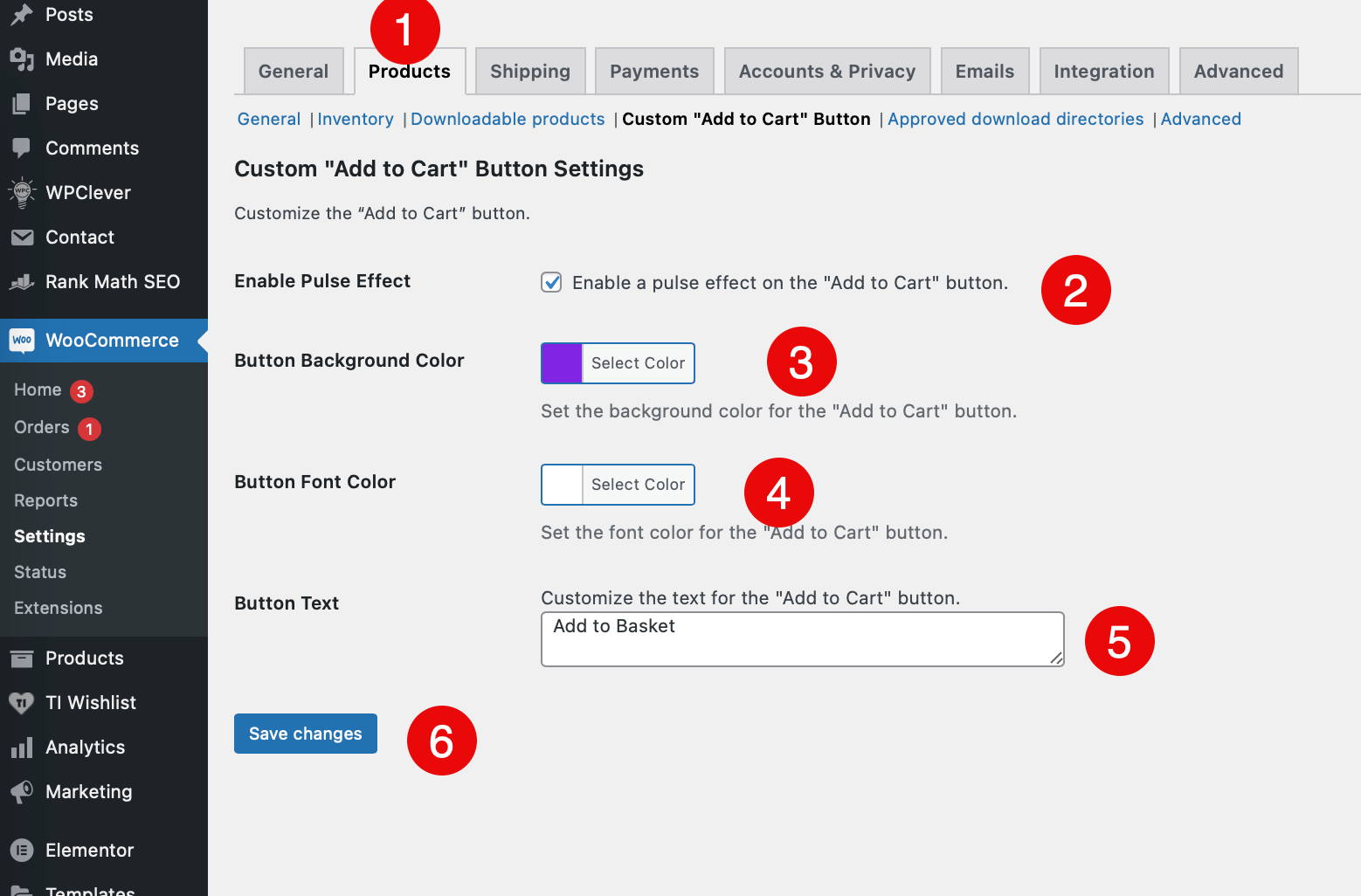Screen dimensions: 1361x896
Task: Open the Elementor icon in sidebar
Action: pyautogui.click(x=22, y=850)
